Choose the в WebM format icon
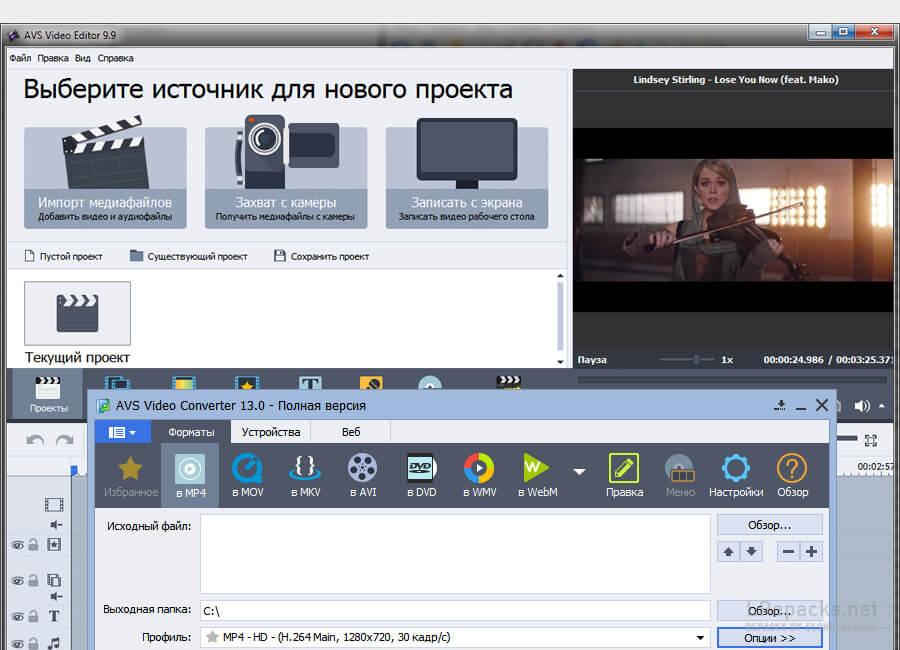The height and width of the screenshot is (650, 900). pos(537,475)
